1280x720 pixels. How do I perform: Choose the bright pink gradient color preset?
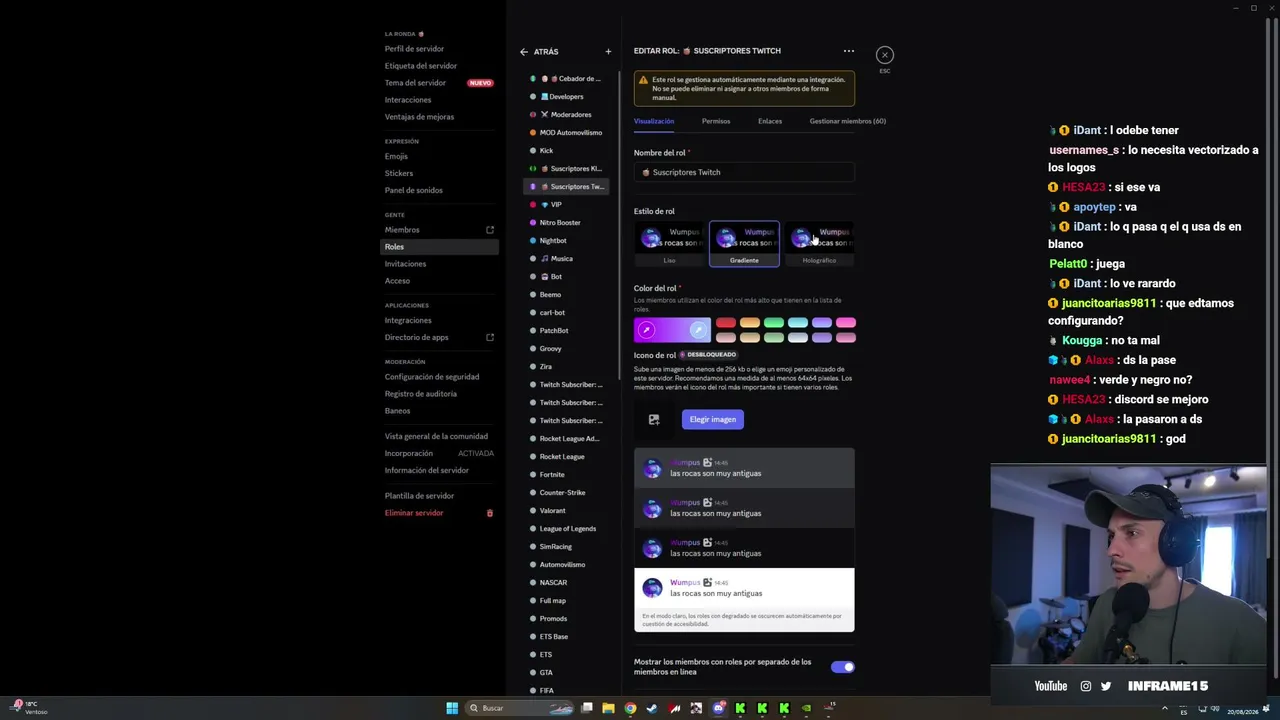845,323
